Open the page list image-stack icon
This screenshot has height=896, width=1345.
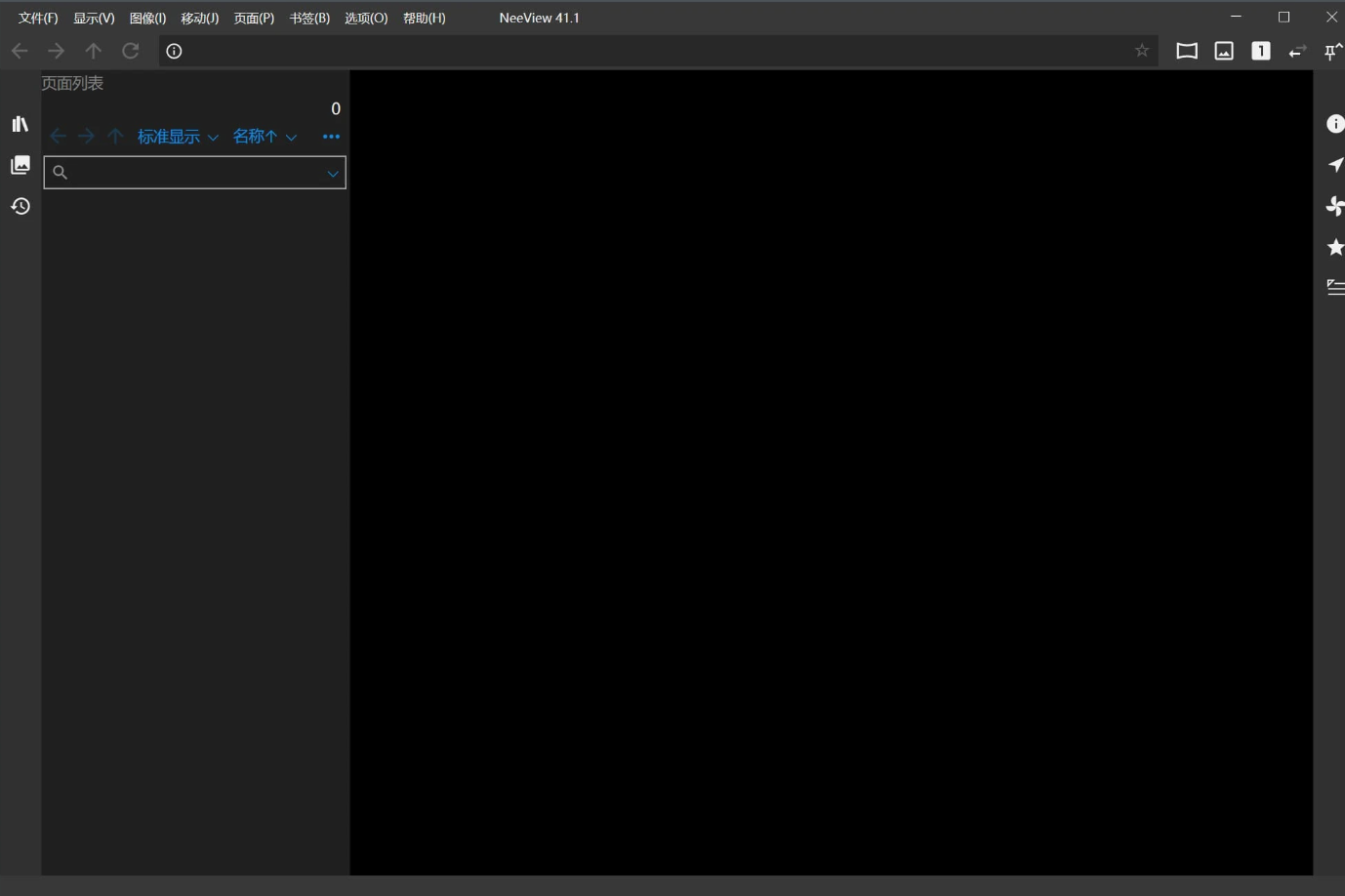pyautogui.click(x=20, y=165)
